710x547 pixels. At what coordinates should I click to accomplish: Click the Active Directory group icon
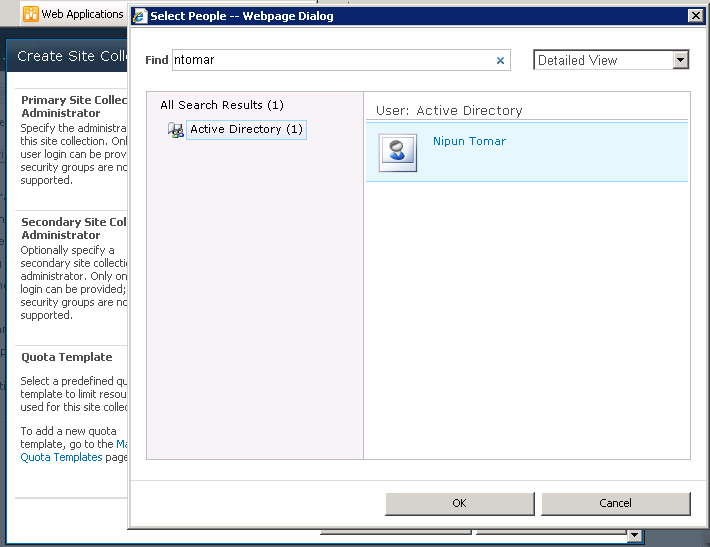pyautogui.click(x=176, y=130)
